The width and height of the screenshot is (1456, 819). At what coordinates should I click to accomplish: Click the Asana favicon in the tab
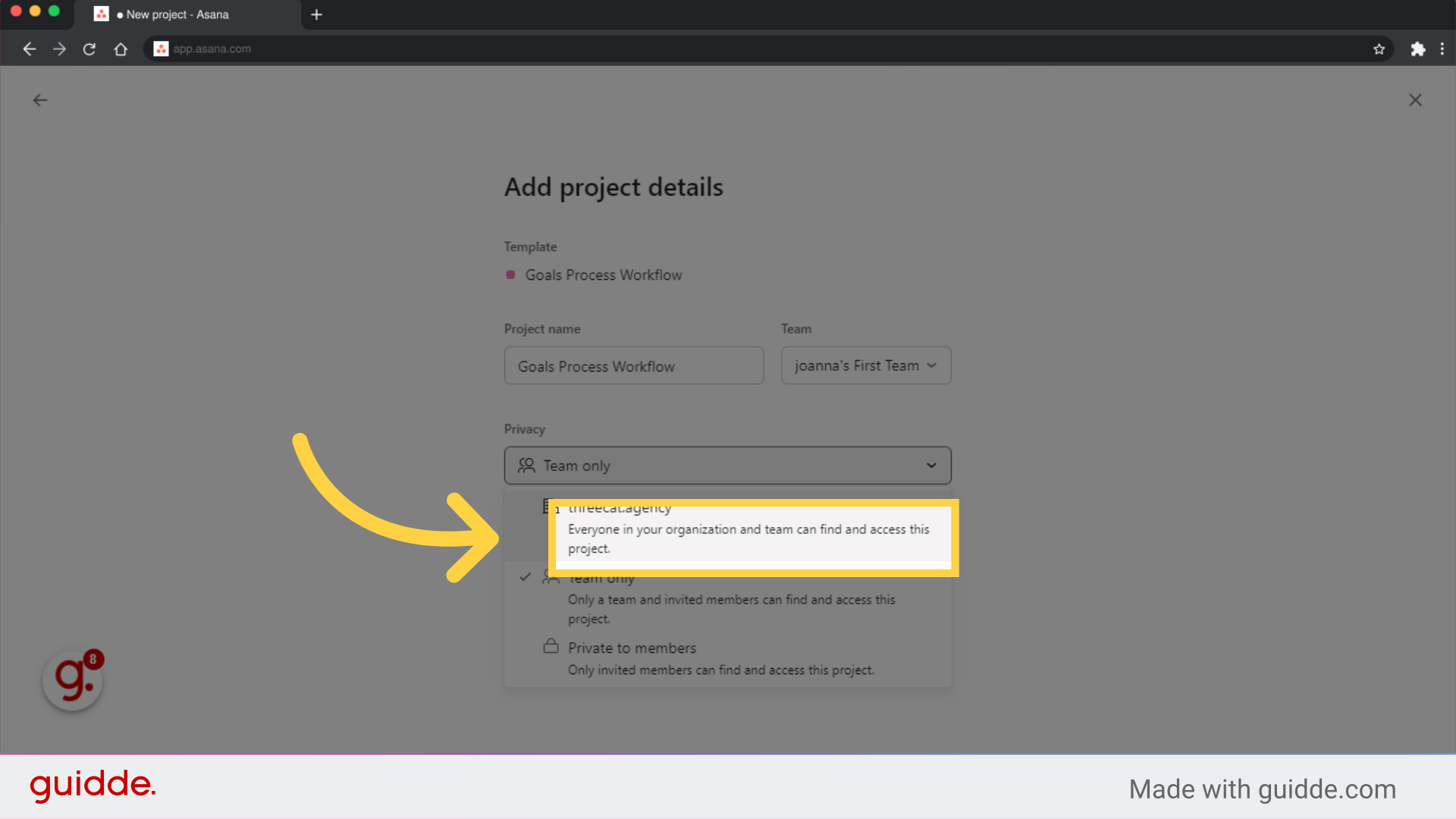click(102, 14)
